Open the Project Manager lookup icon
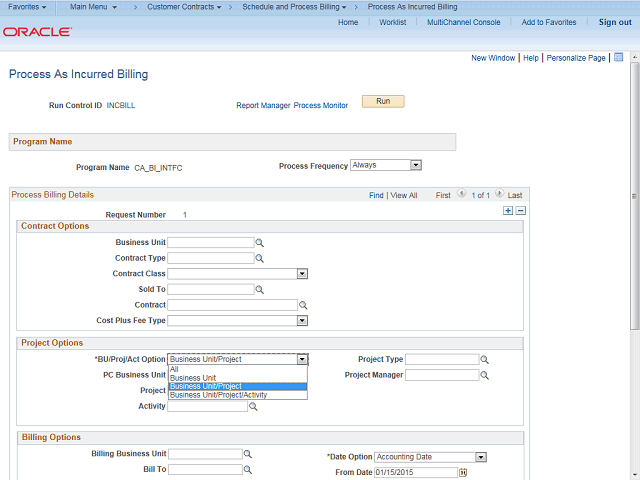 (x=485, y=376)
